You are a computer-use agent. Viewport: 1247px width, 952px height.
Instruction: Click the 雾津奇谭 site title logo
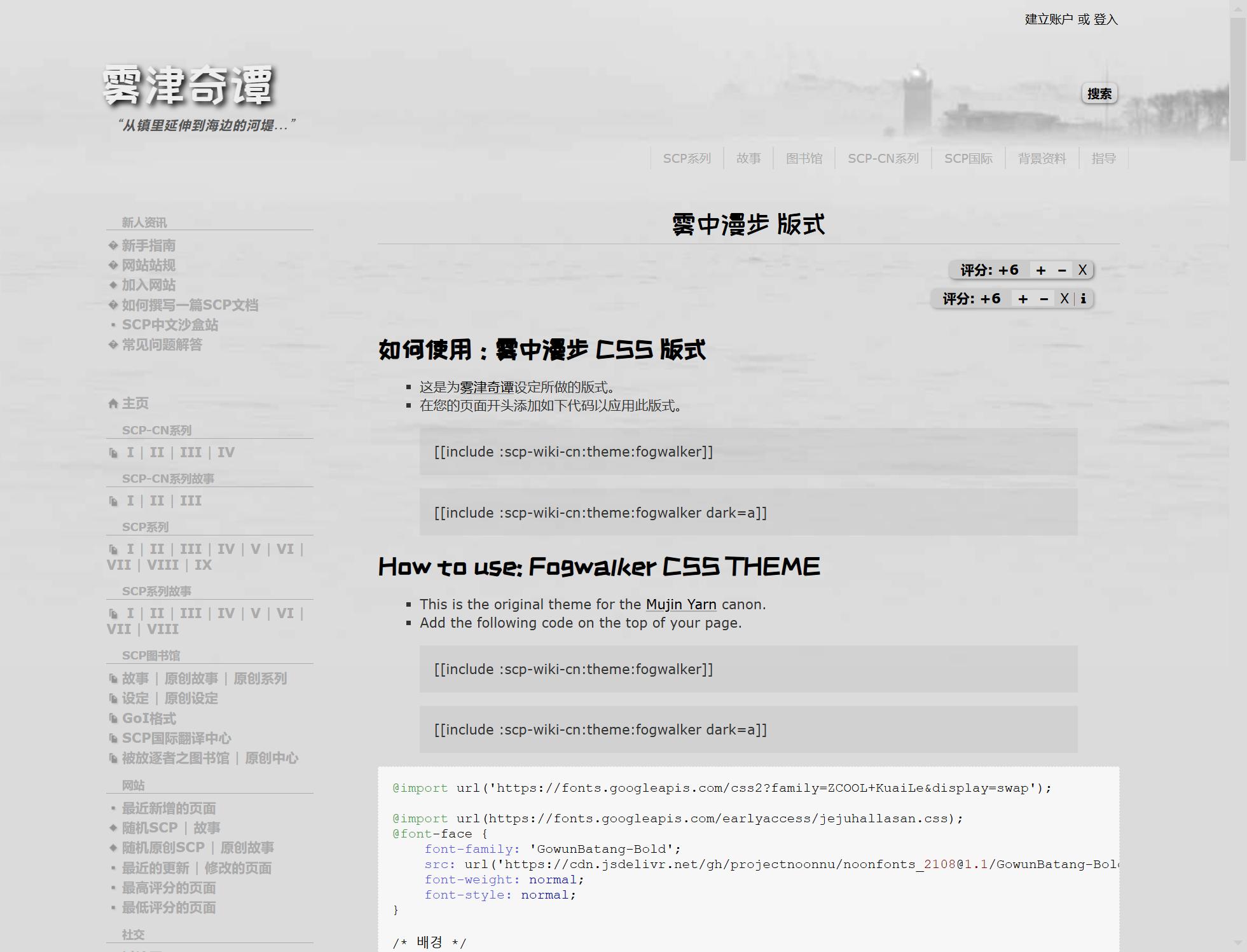188,86
